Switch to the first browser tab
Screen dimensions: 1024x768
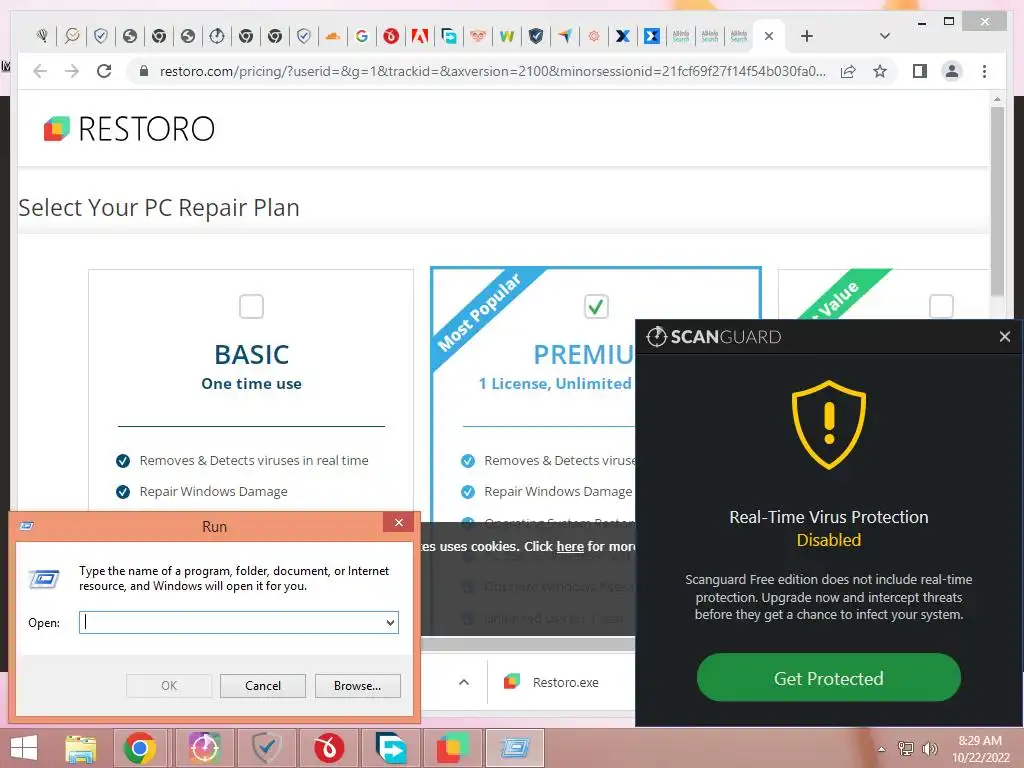point(43,37)
